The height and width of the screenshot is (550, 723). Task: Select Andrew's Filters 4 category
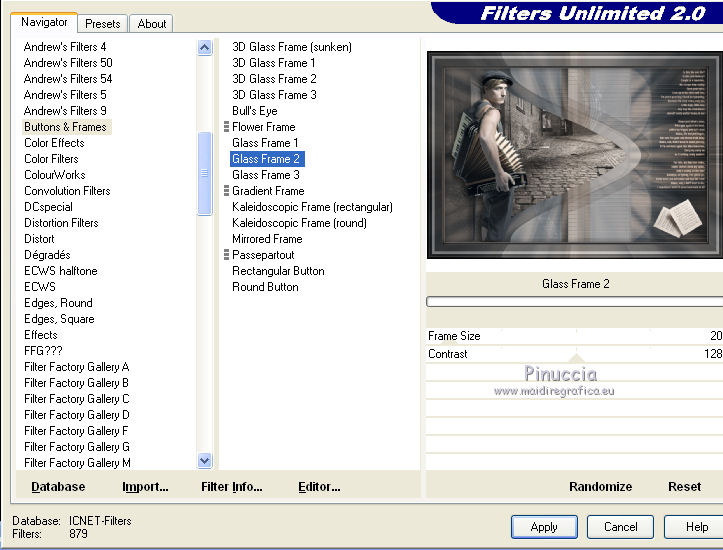click(x=65, y=47)
